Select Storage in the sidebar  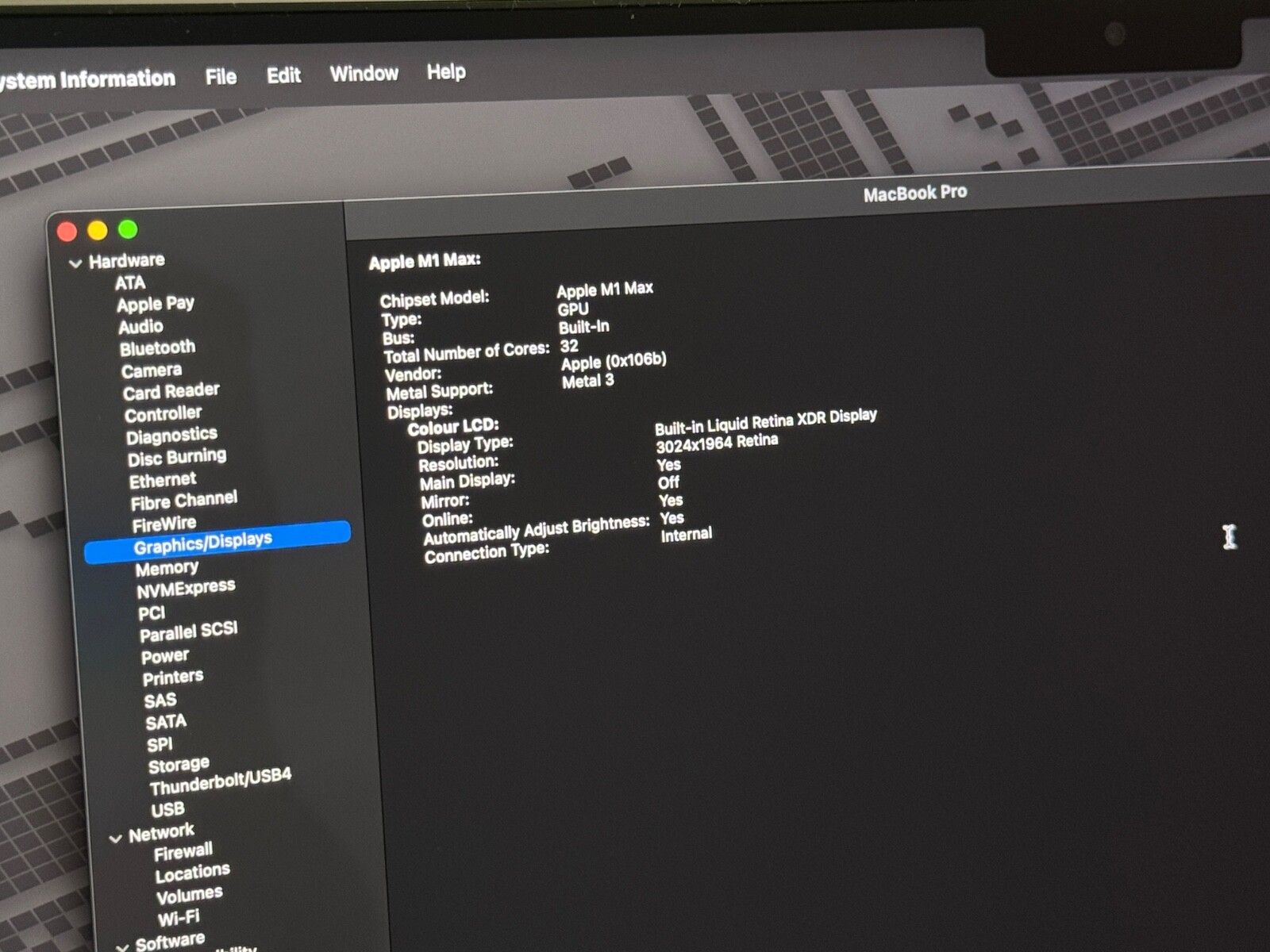tap(179, 766)
